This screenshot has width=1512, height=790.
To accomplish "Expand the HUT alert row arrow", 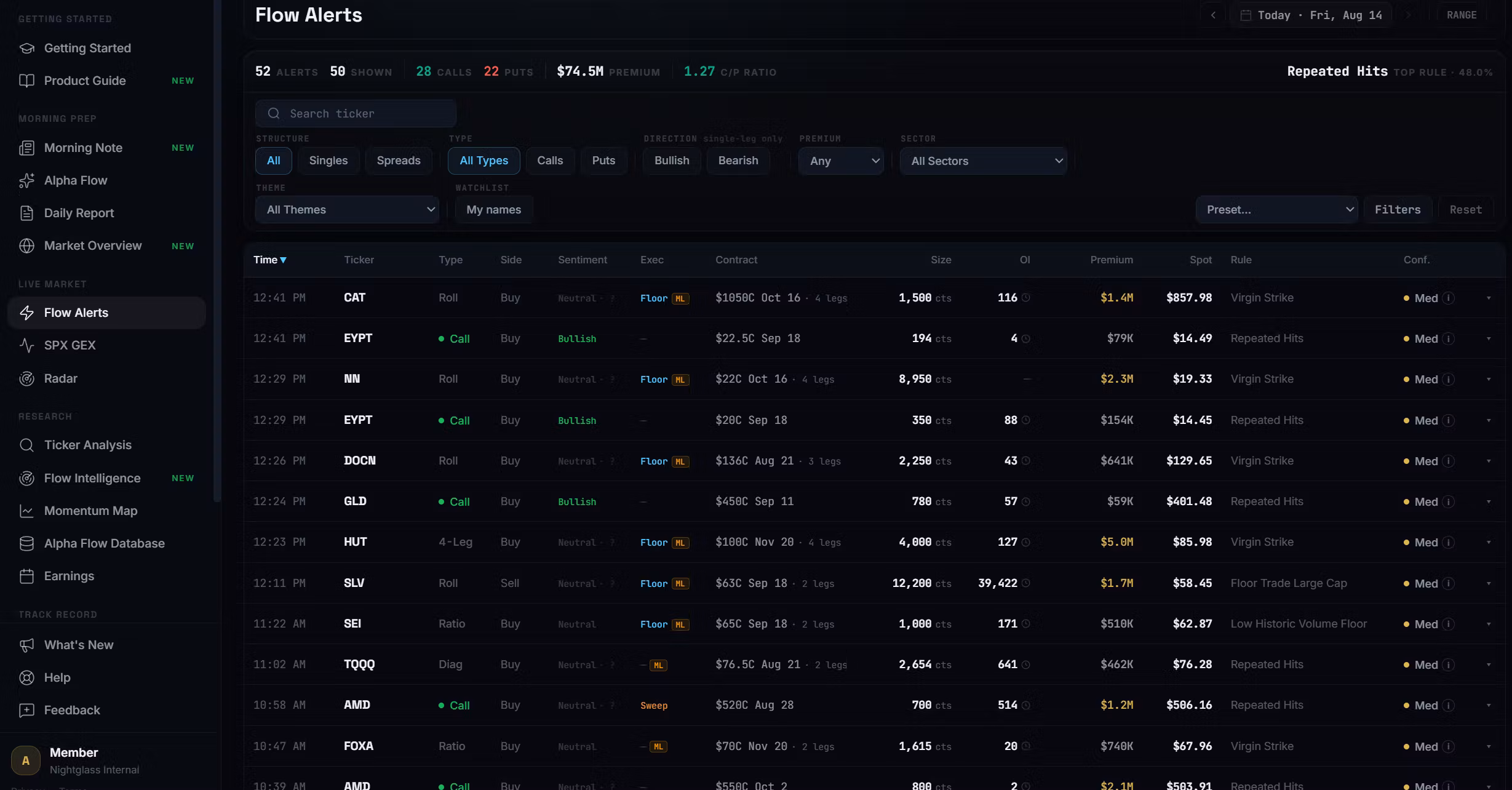I will click(x=1489, y=543).
